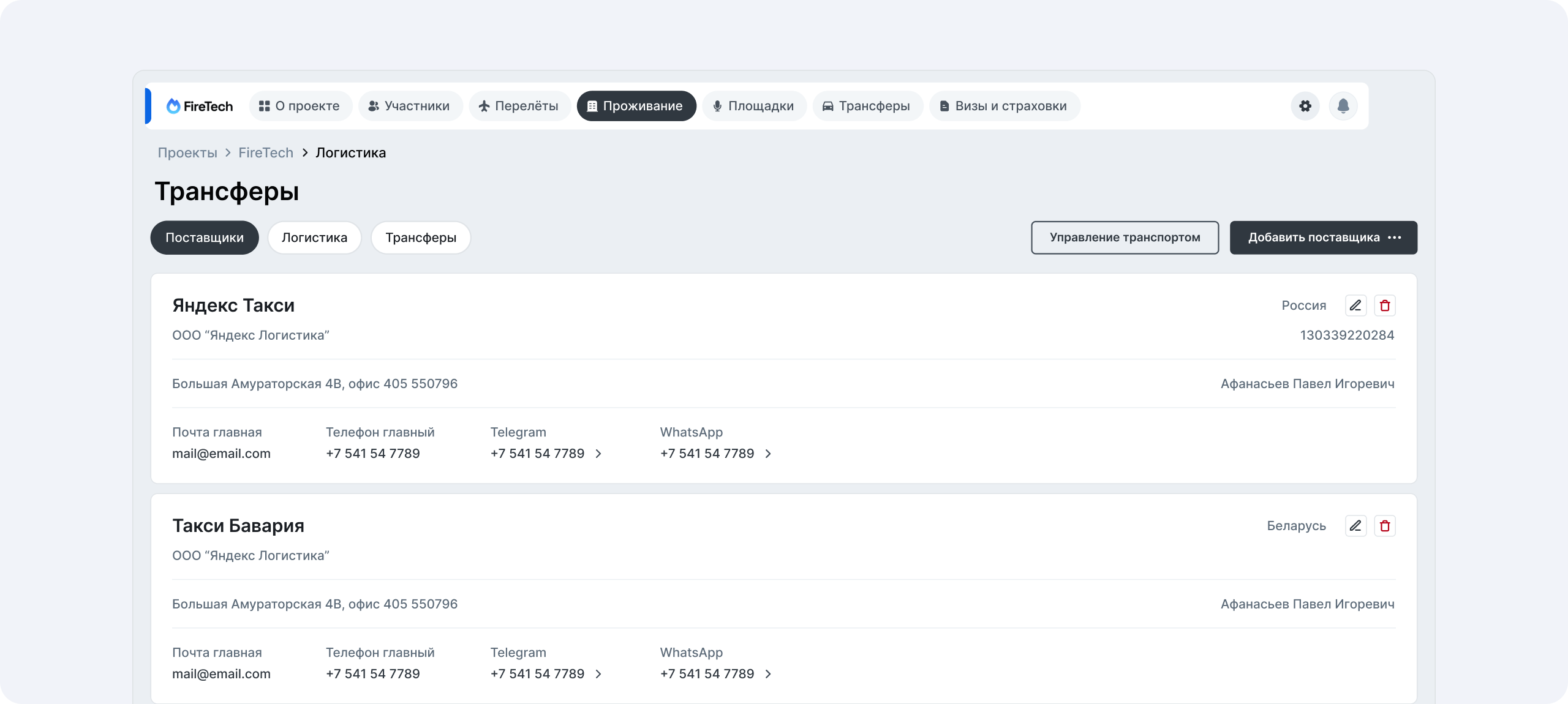Screen dimensions: 1568x704
Task: Delete the Яндекс Такси supplier
Action: 1385,305
